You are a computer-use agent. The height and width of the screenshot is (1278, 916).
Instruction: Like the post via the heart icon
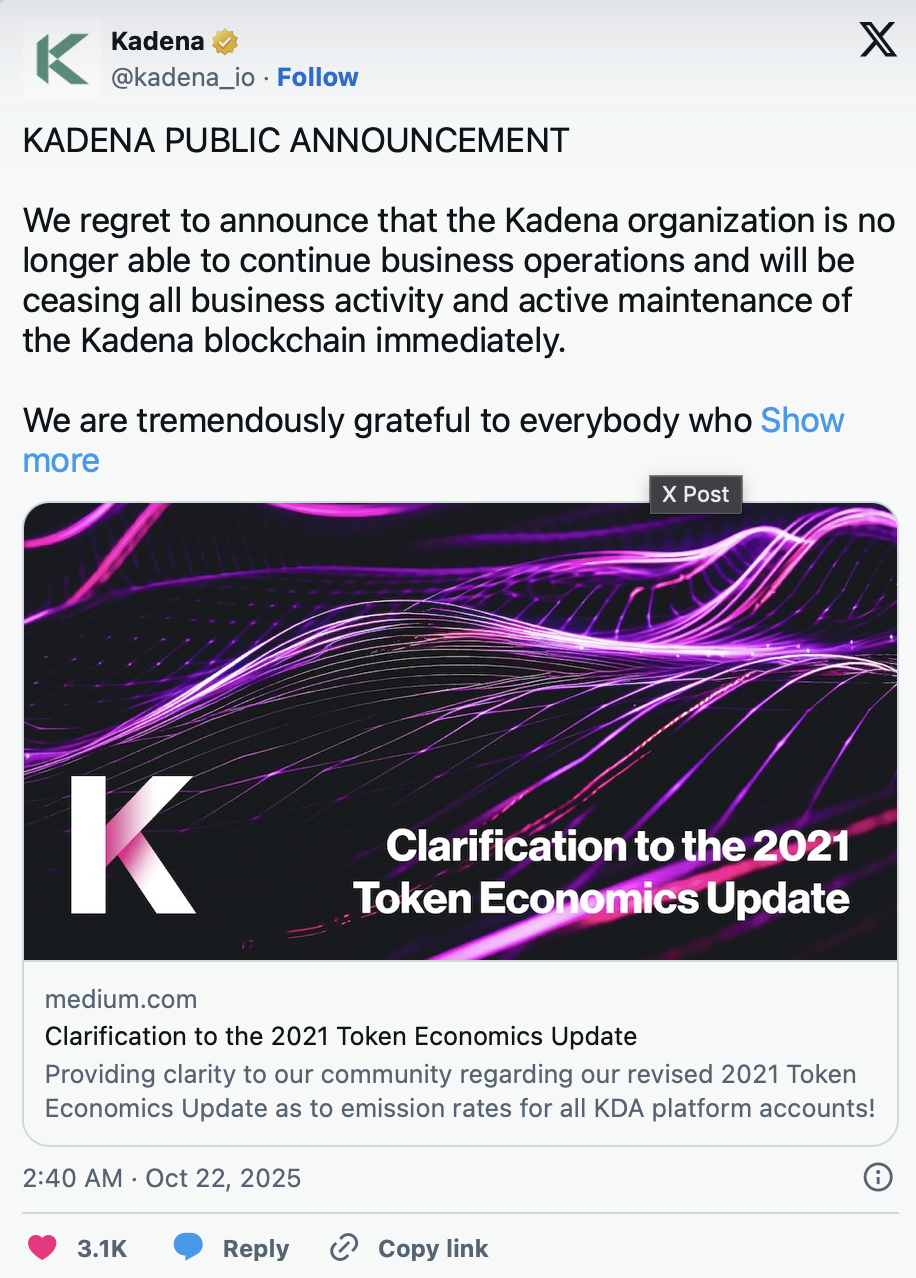(x=39, y=1248)
